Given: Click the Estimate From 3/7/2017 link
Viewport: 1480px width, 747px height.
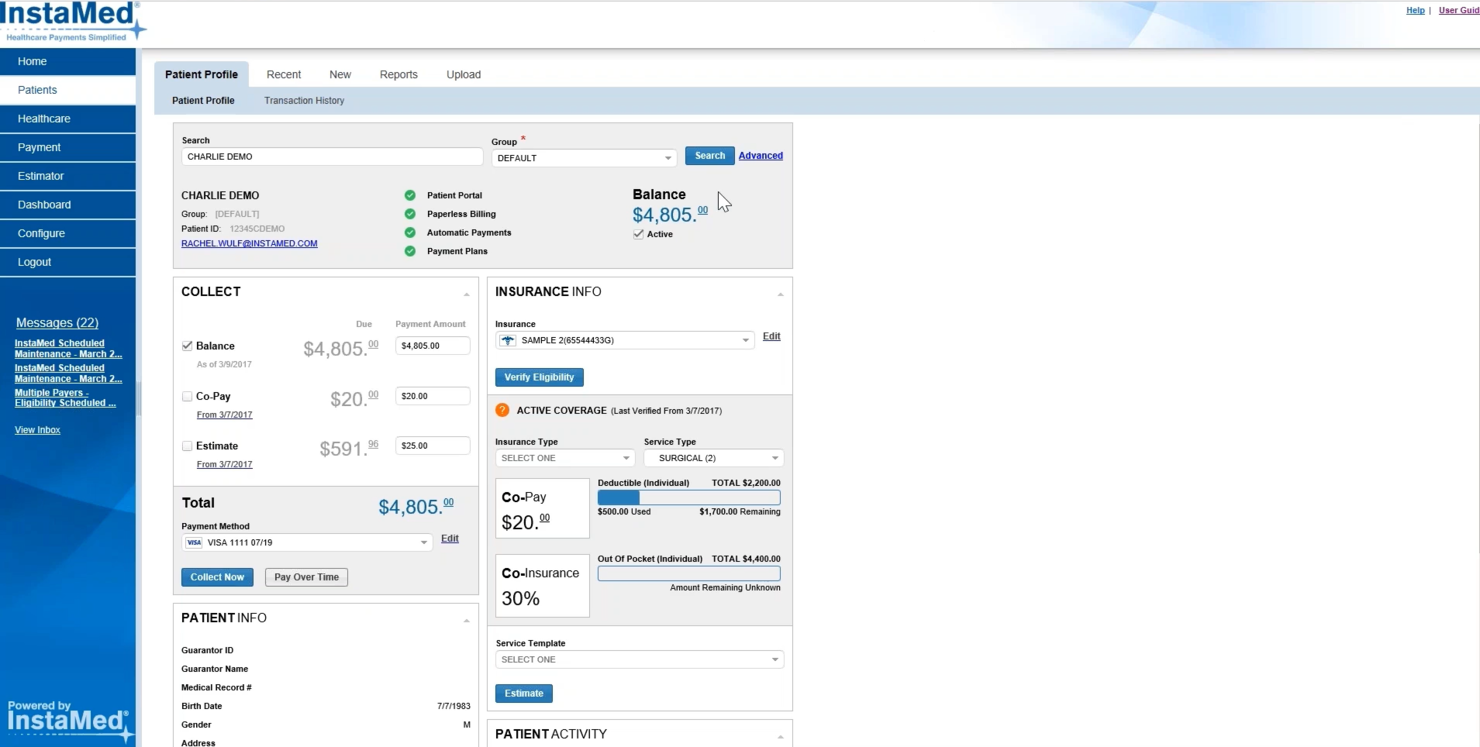Looking at the screenshot, I should coord(224,465).
